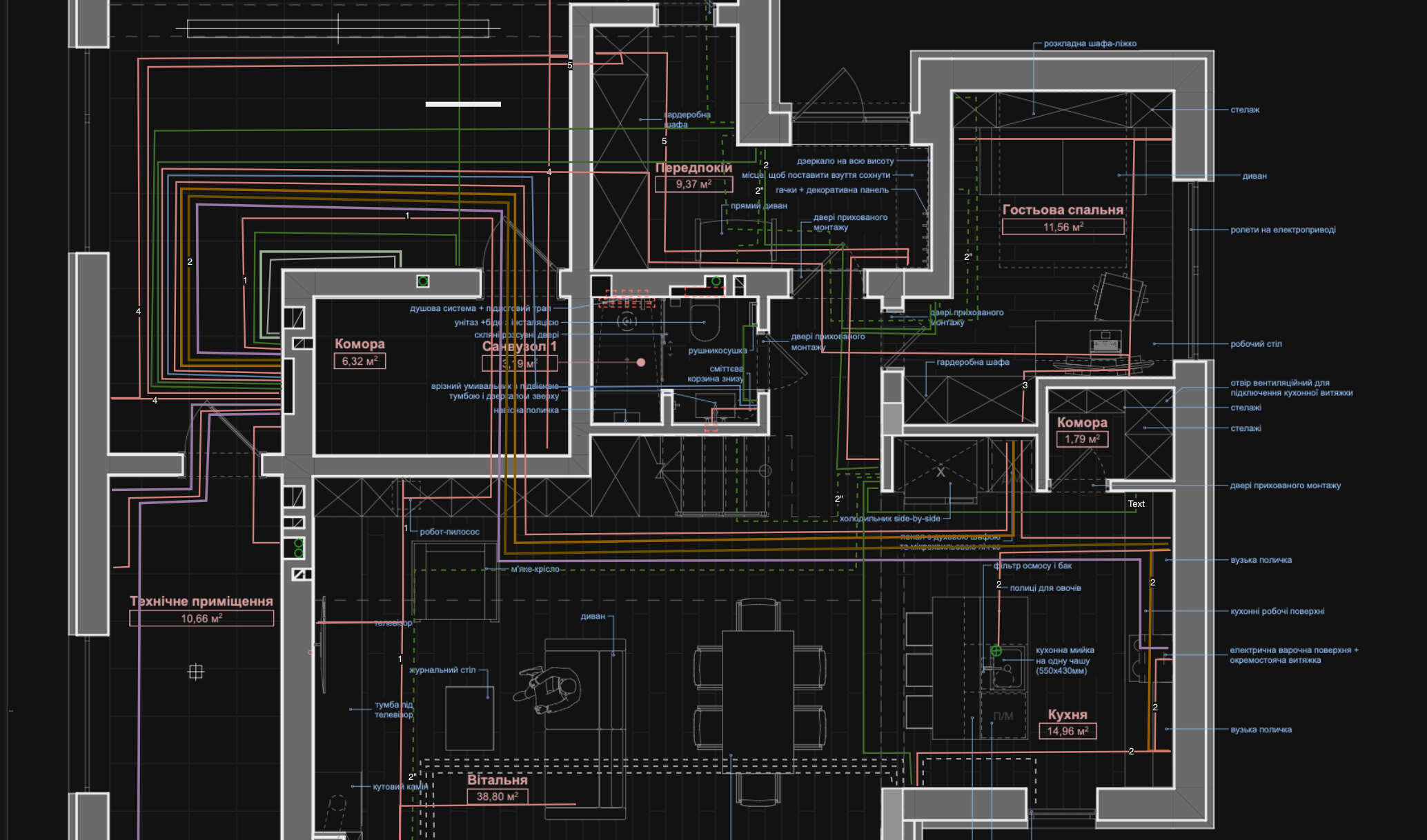Select the холодильник side-by-side label
Viewport: 1427px width, 840px height.
[x=889, y=519]
